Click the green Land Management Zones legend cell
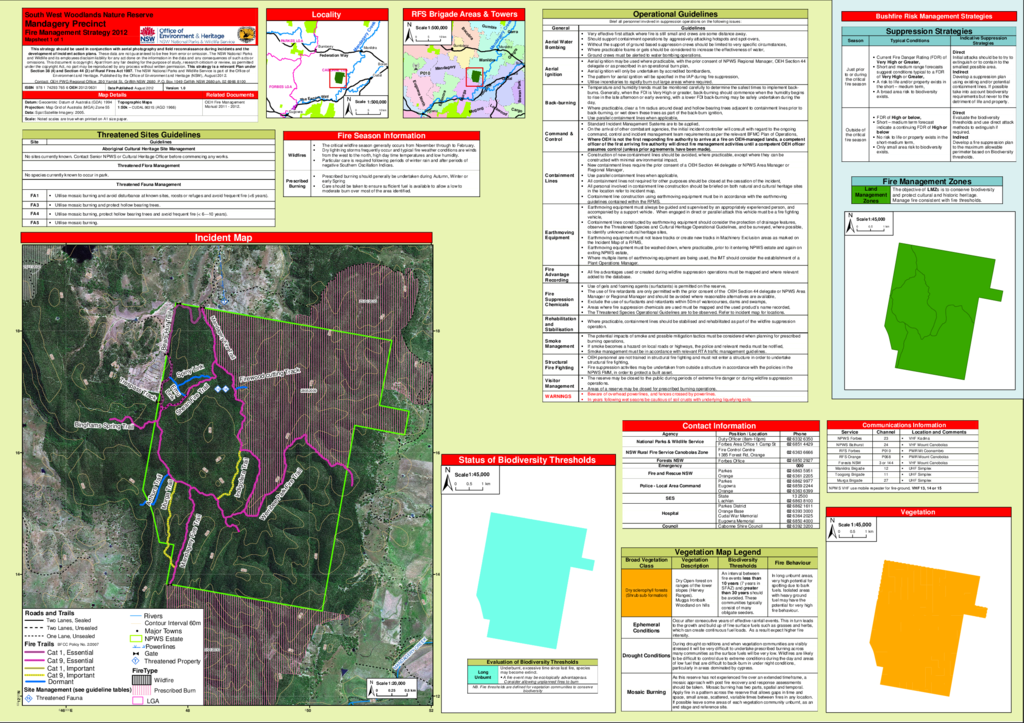Image resolution: width=1024 pixels, height=723 pixels. coord(871,195)
